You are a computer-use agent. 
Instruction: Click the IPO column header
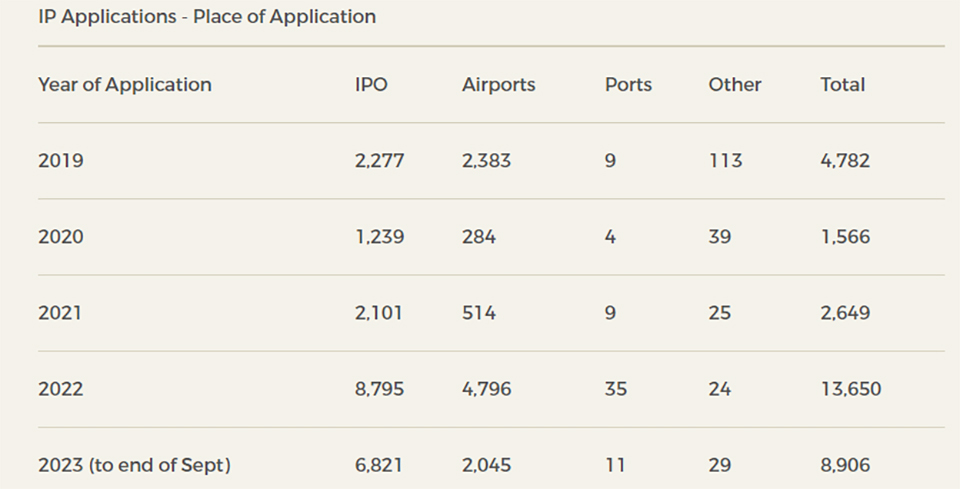coord(371,85)
